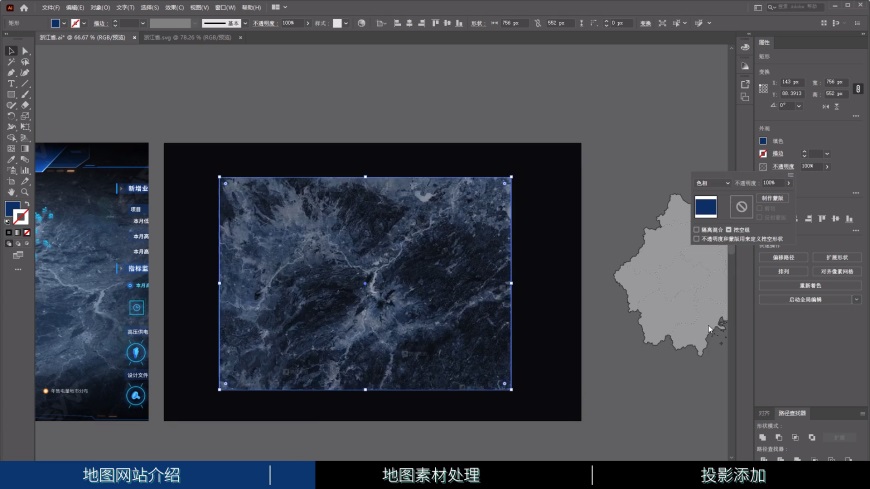The width and height of the screenshot is (870, 489).
Task: Toggle the Invert Mask checkbox
Action: (760, 218)
